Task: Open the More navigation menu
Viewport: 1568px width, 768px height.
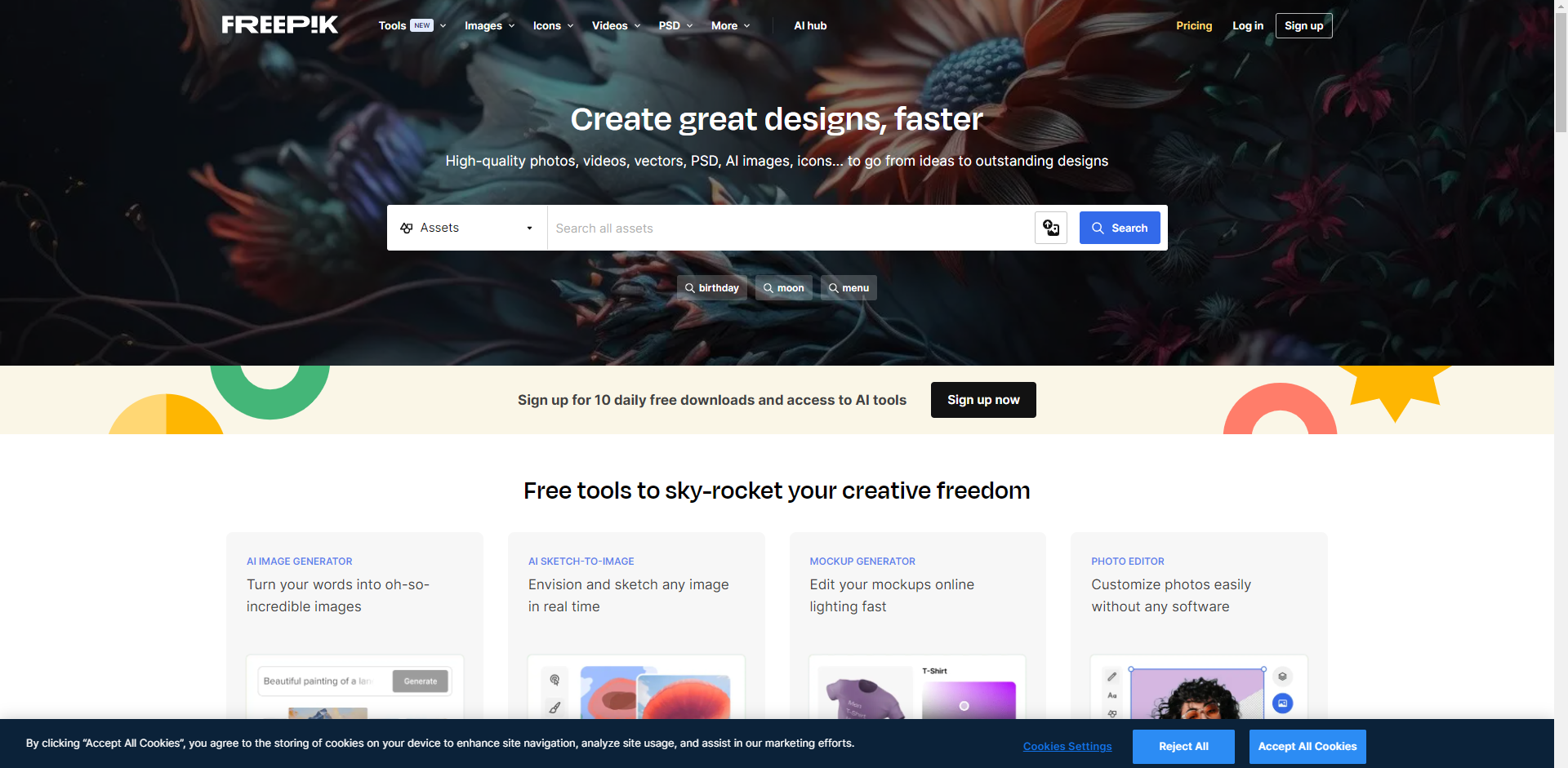Action: coord(730,25)
